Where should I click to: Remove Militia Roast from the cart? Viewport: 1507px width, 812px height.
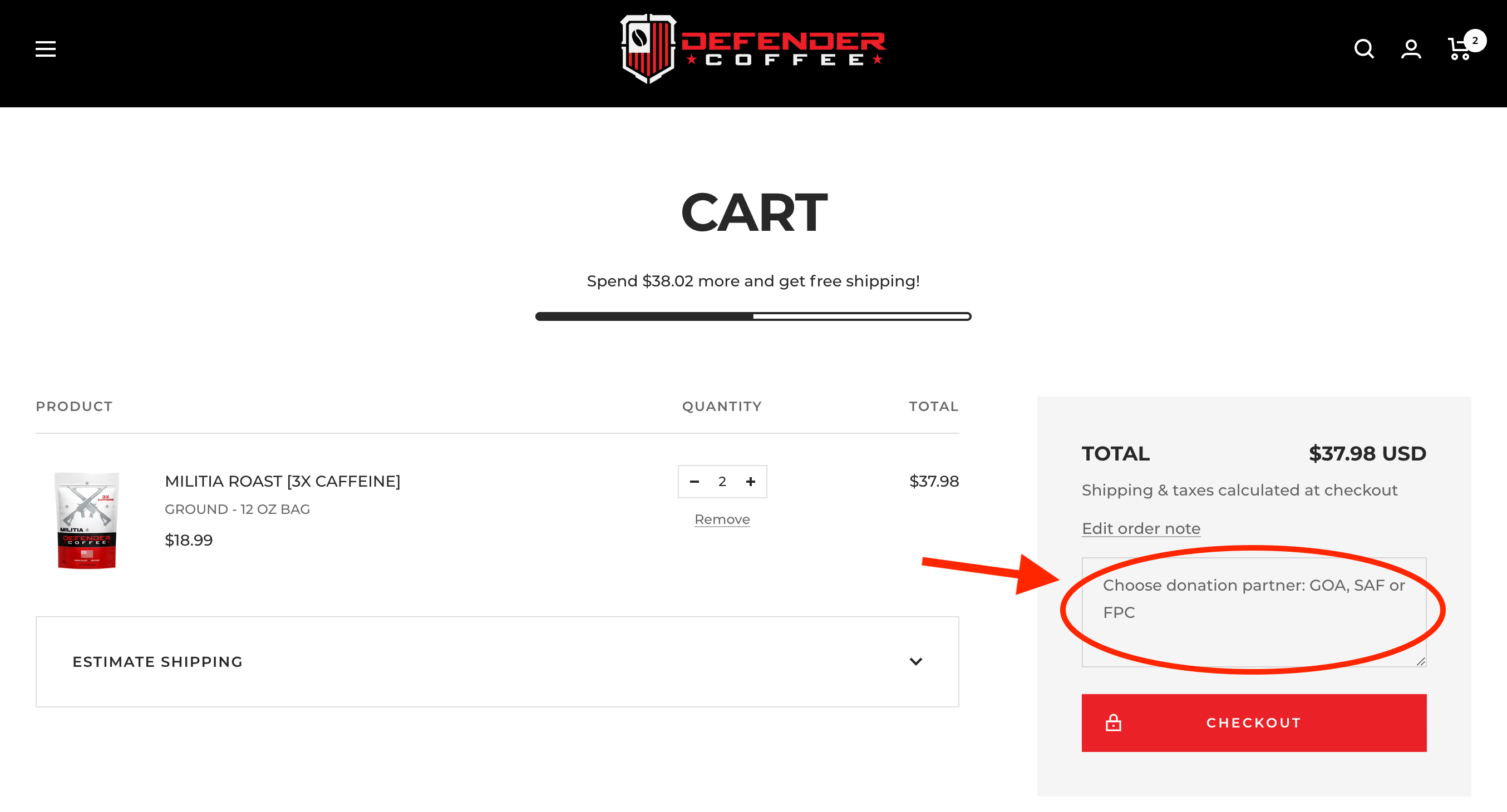click(722, 519)
